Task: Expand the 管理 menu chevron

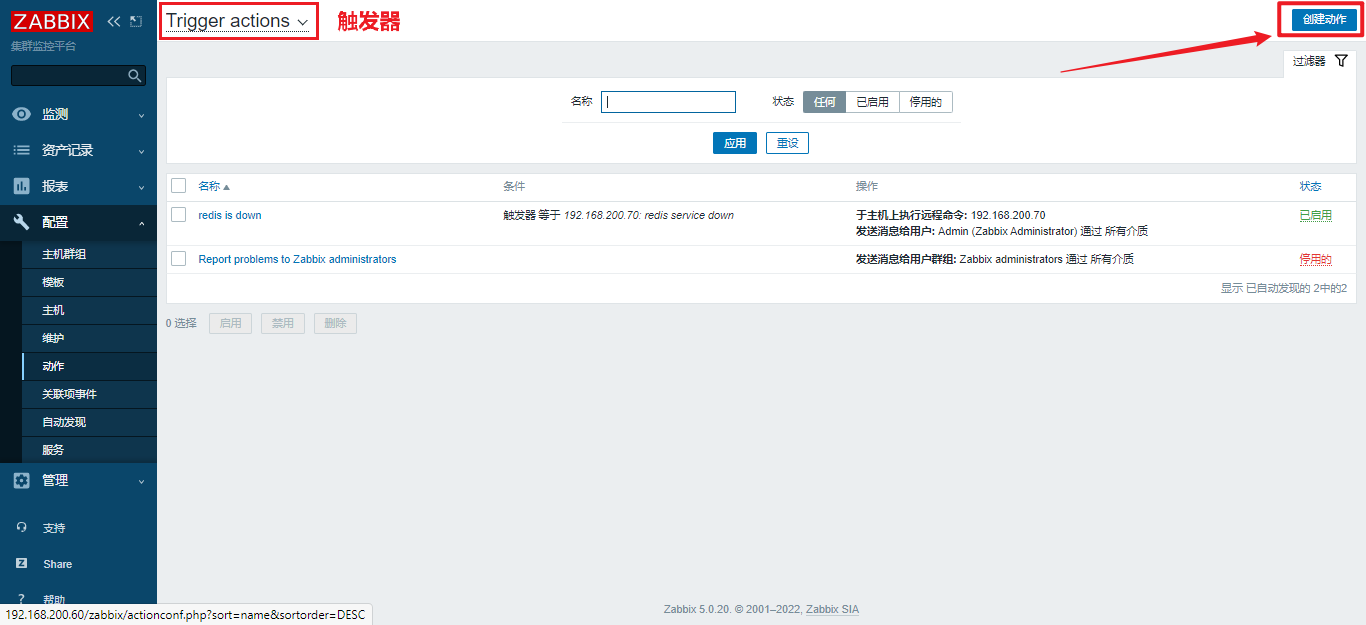Action: pyautogui.click(x=141, y=481)
